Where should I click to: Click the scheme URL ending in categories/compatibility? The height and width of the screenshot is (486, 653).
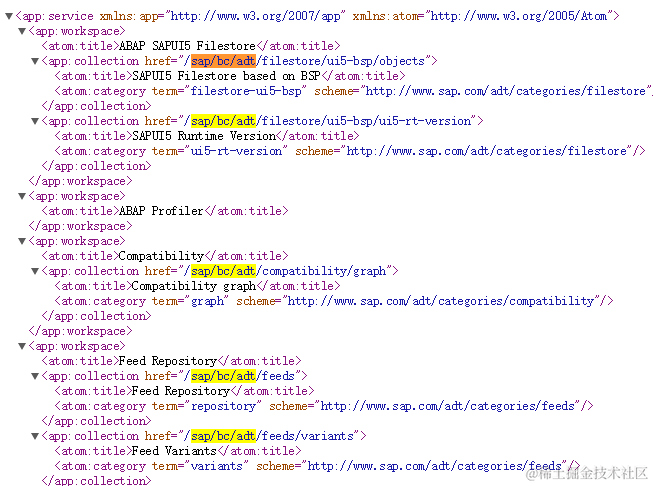[x=441, y=301]
